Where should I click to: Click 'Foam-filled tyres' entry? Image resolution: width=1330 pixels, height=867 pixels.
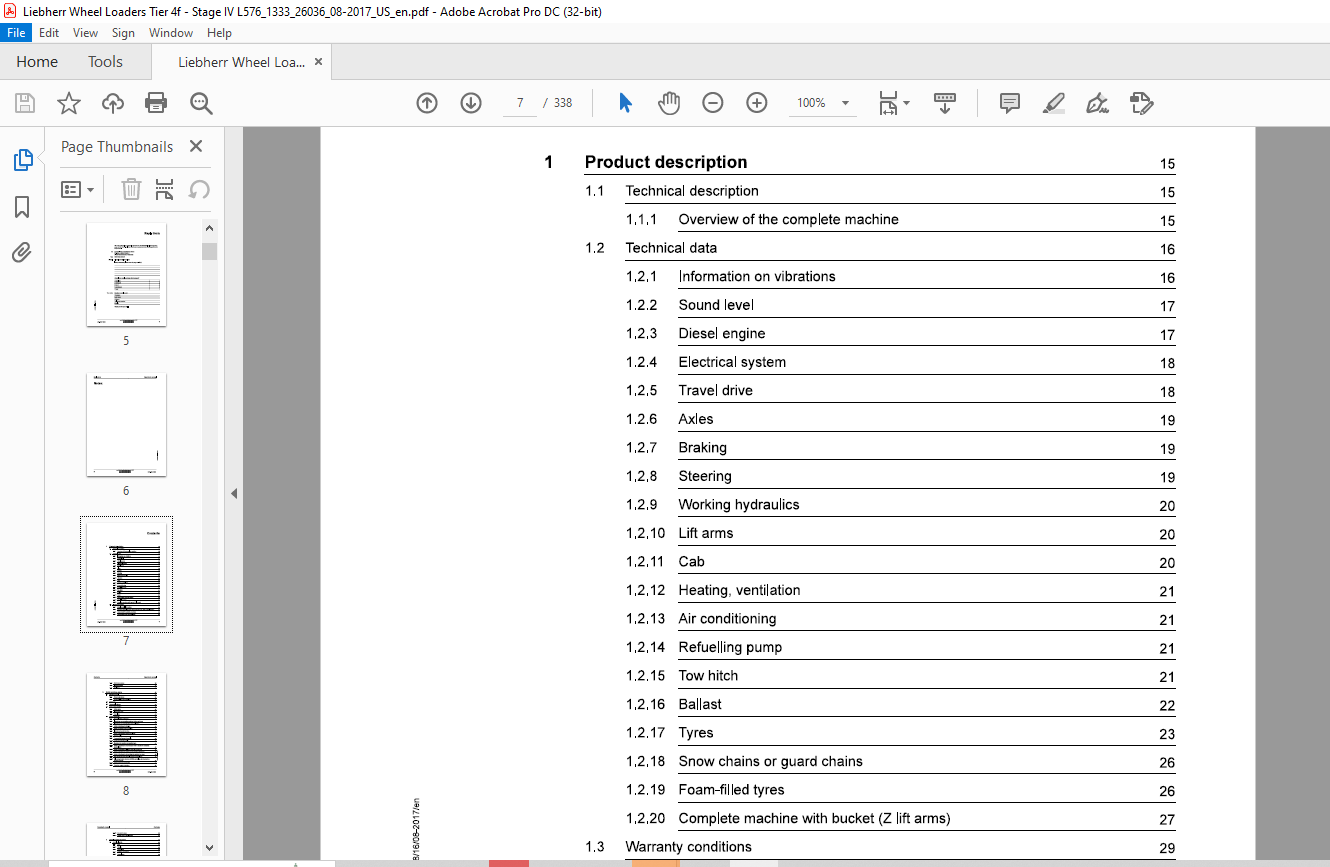731,790
